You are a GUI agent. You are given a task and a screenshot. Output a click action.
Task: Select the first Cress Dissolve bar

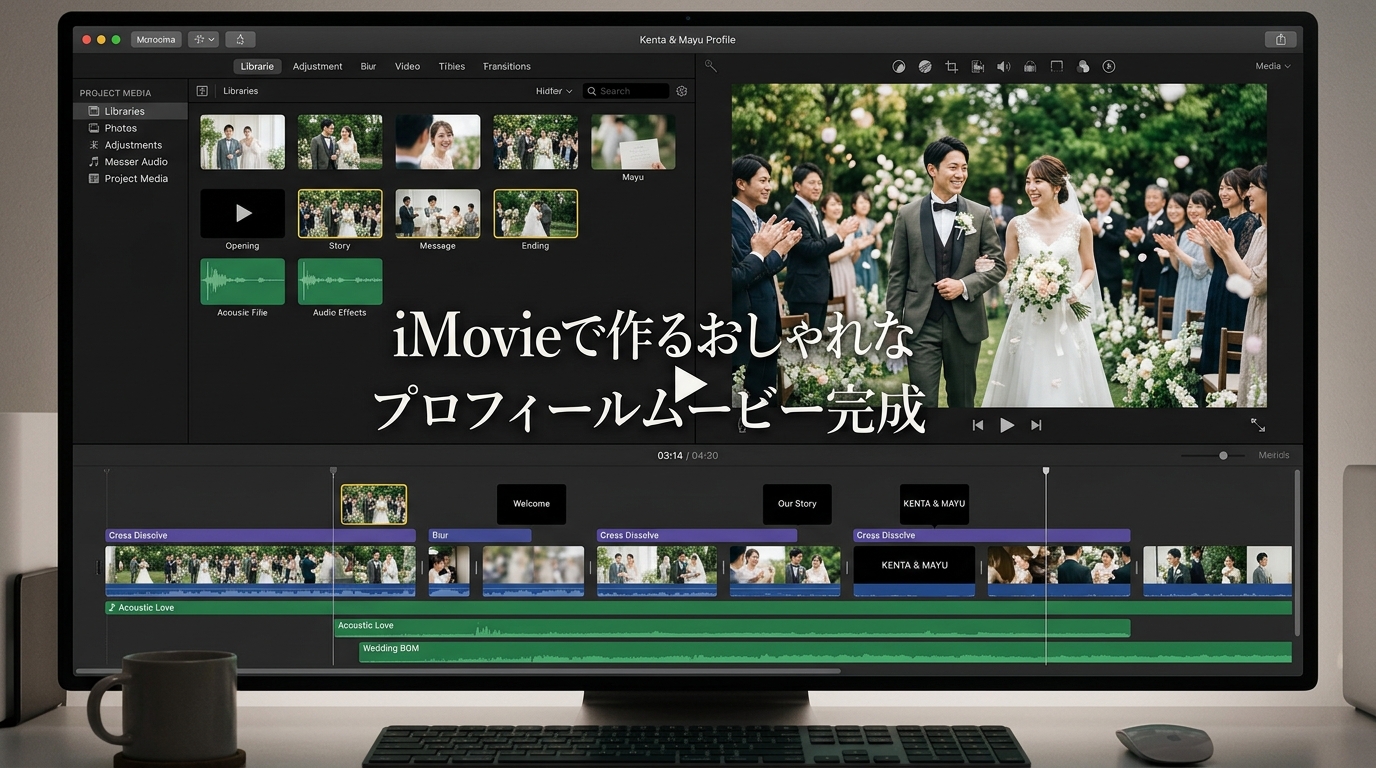click(x=260, y=536)
